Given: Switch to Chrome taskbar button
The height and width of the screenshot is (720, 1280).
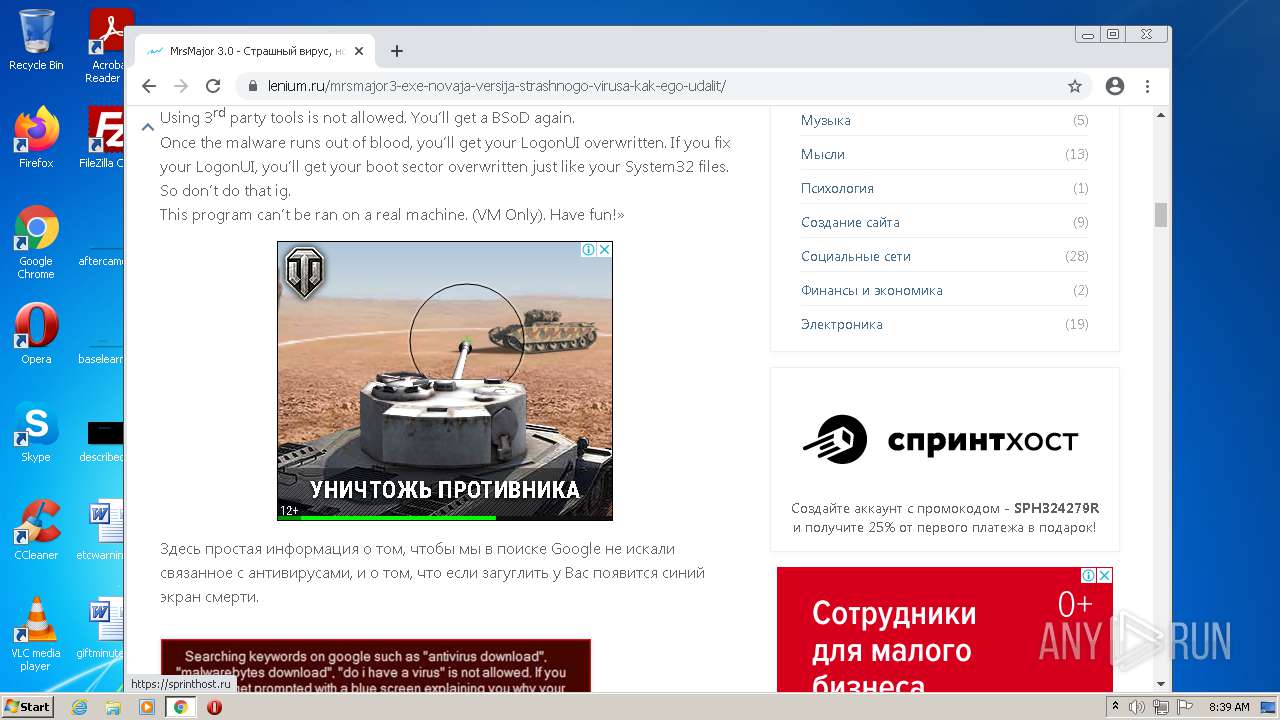Looking at the screenshot, I should click(x=181, y=707).
